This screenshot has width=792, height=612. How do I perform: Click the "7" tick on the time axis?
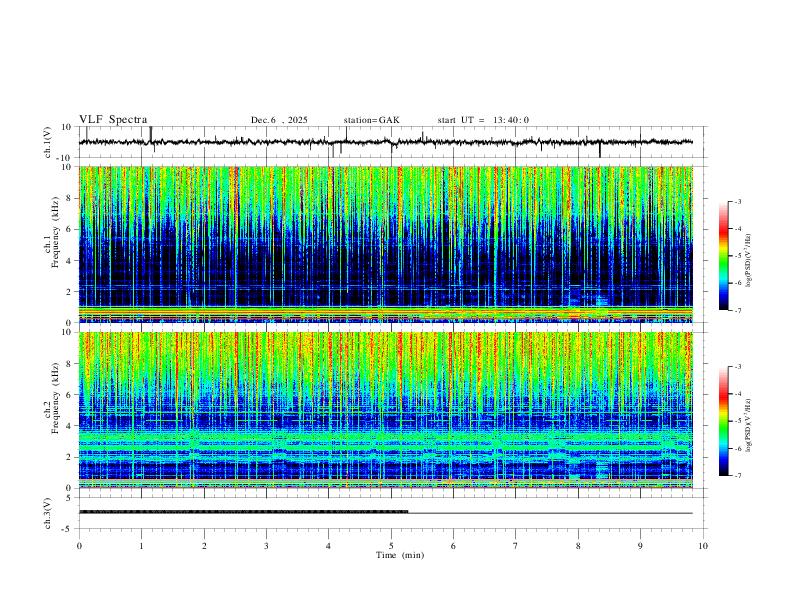(516, 546)
